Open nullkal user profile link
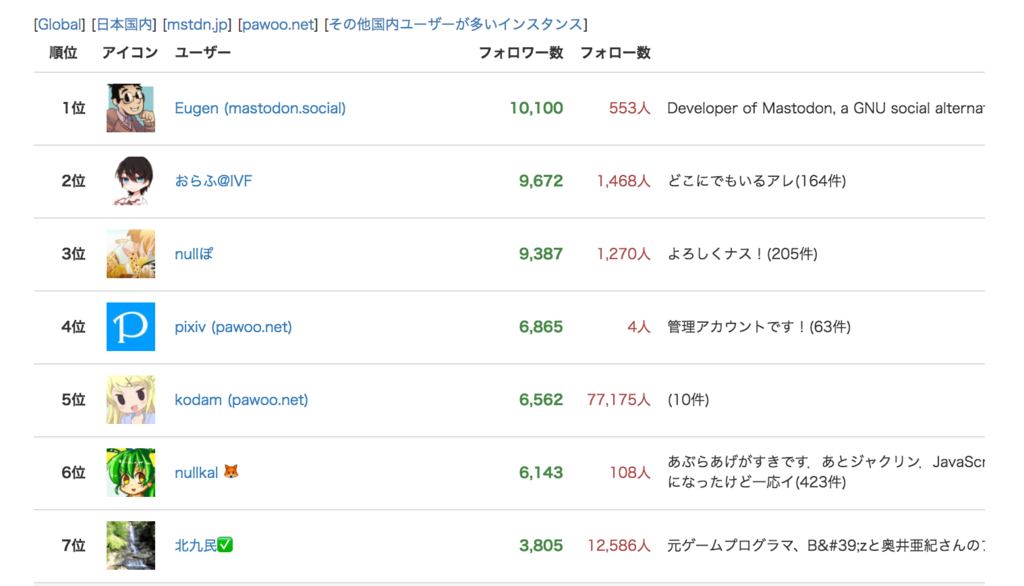 (196, 472)
